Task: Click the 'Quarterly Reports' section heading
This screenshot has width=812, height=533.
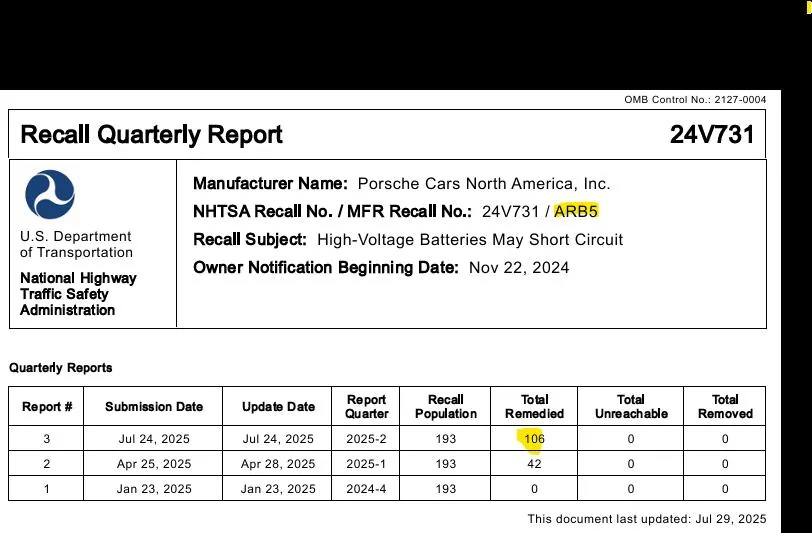Action: coord(61,368)
